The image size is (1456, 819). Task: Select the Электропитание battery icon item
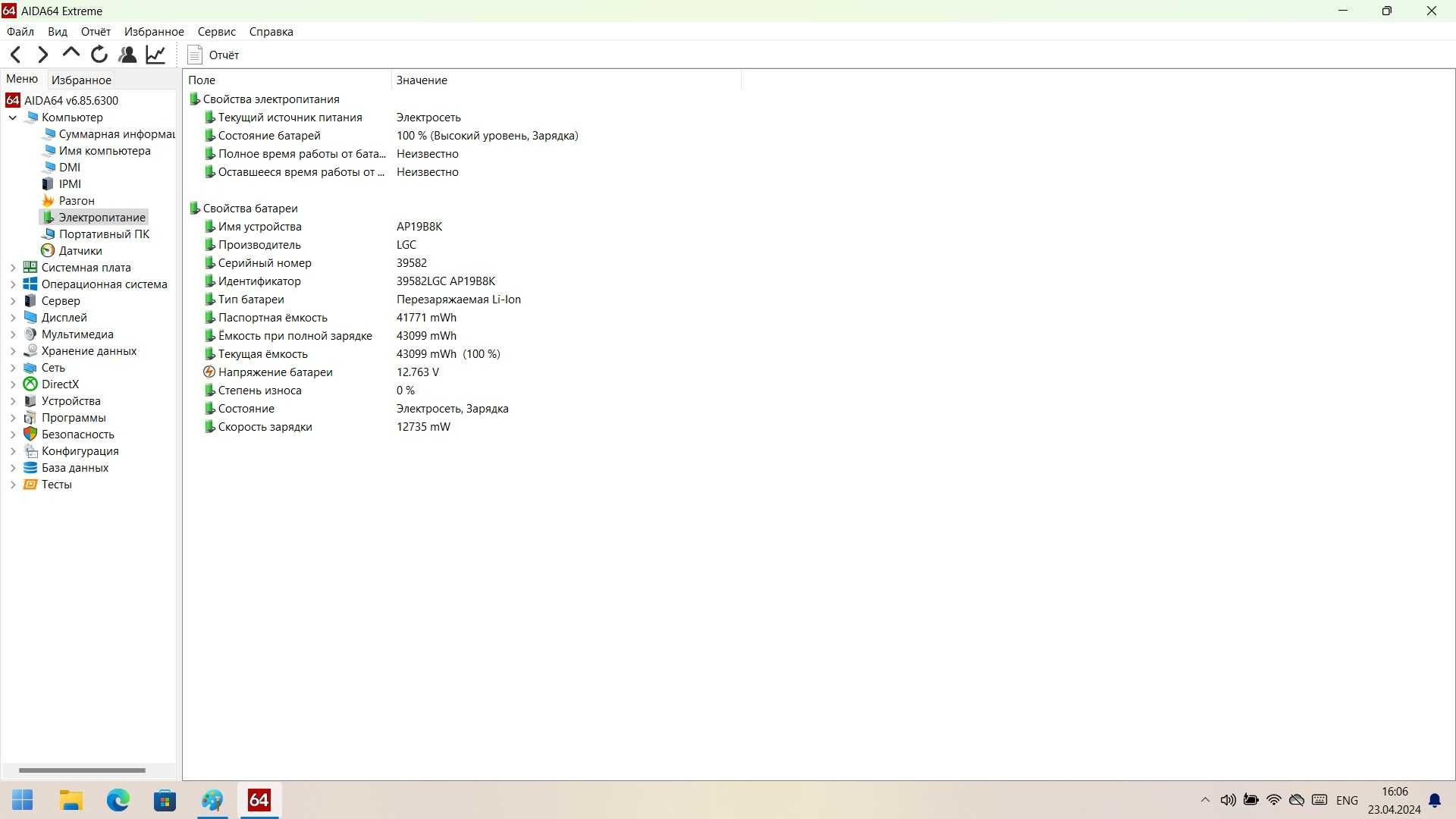[48, 218]
